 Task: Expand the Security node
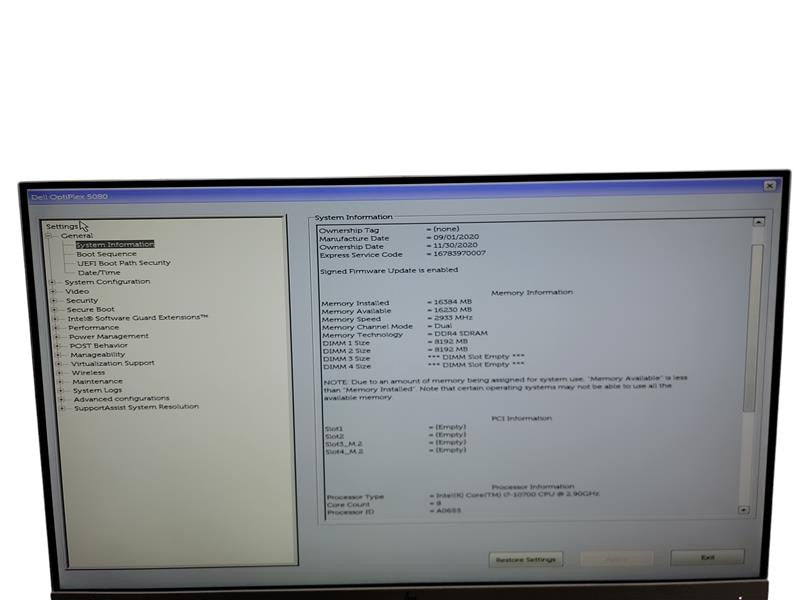(54, 301)
